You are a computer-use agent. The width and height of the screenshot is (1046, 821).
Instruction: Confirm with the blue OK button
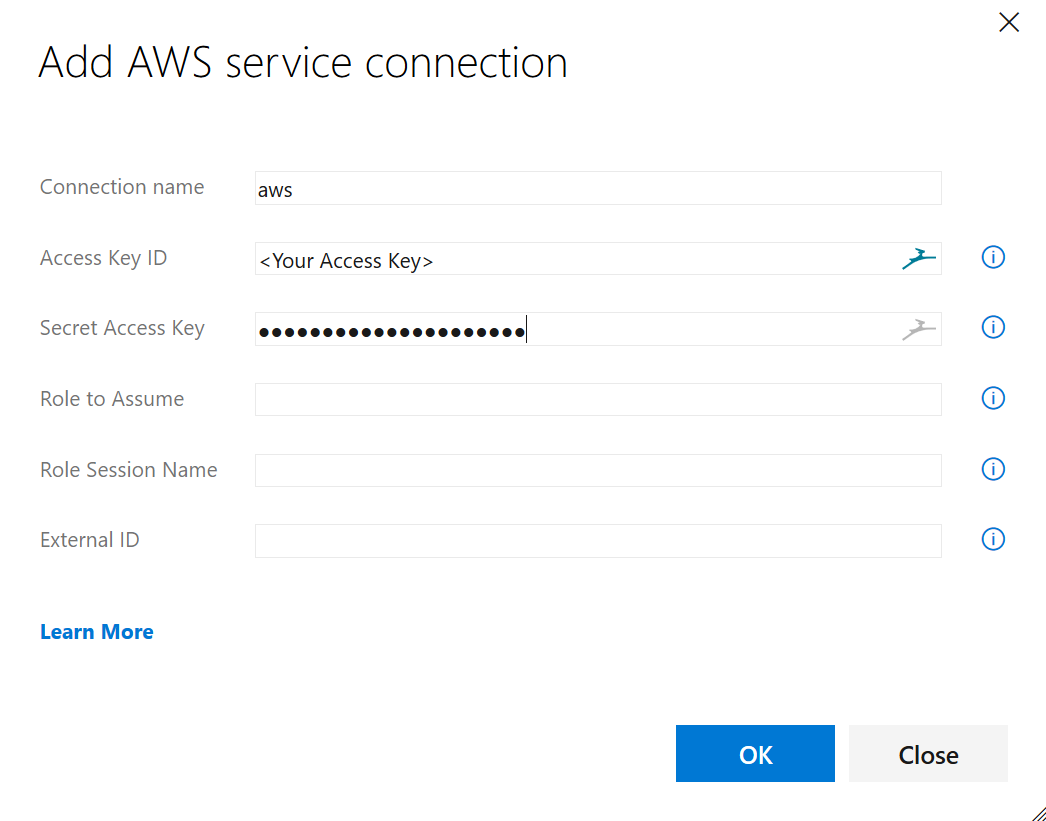click(755, 754)
